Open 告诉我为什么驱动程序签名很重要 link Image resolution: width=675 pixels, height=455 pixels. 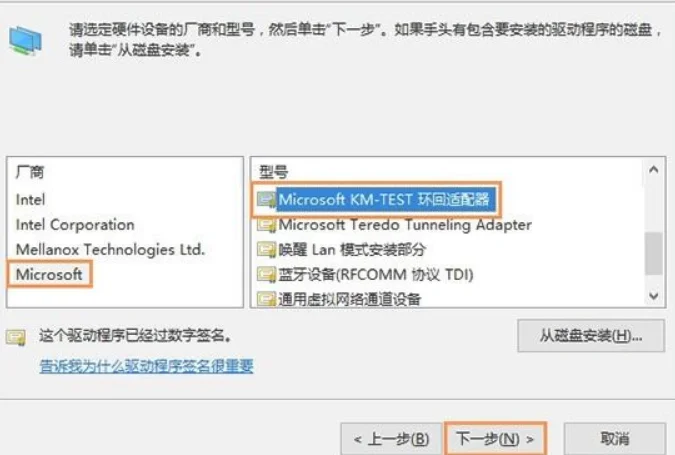146,366
